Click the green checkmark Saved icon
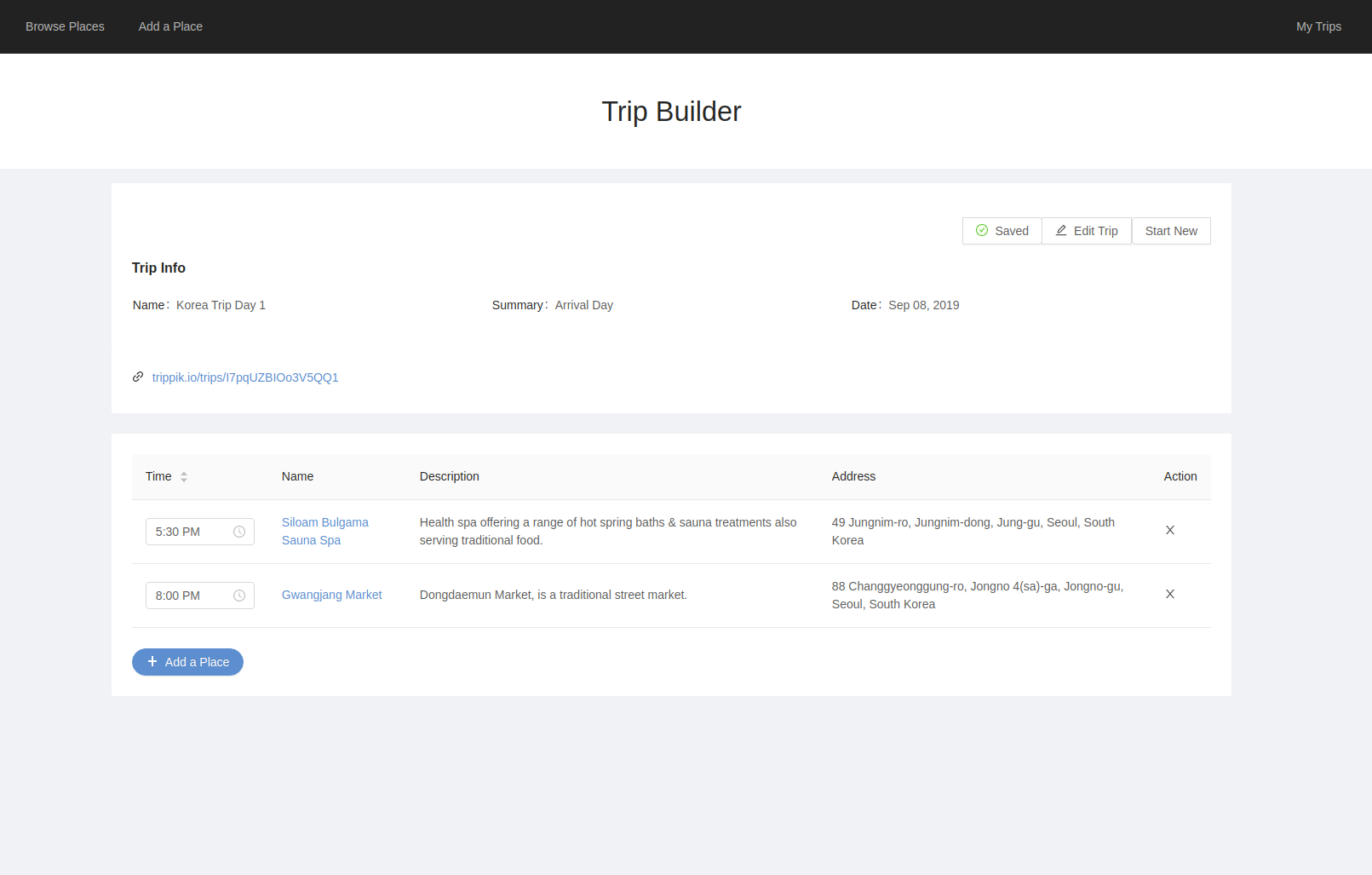The height and width of the screenshot is (875, 1372). 982,230
